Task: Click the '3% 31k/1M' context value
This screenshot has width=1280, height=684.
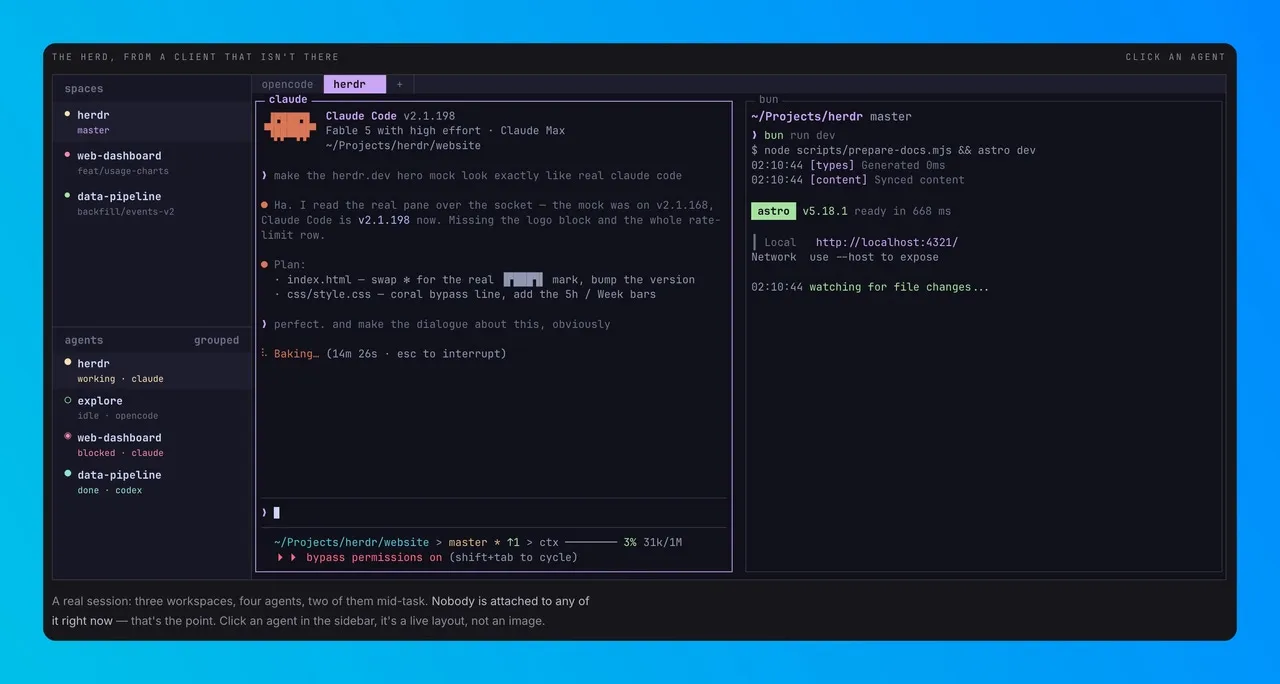Action: [652, 543]
